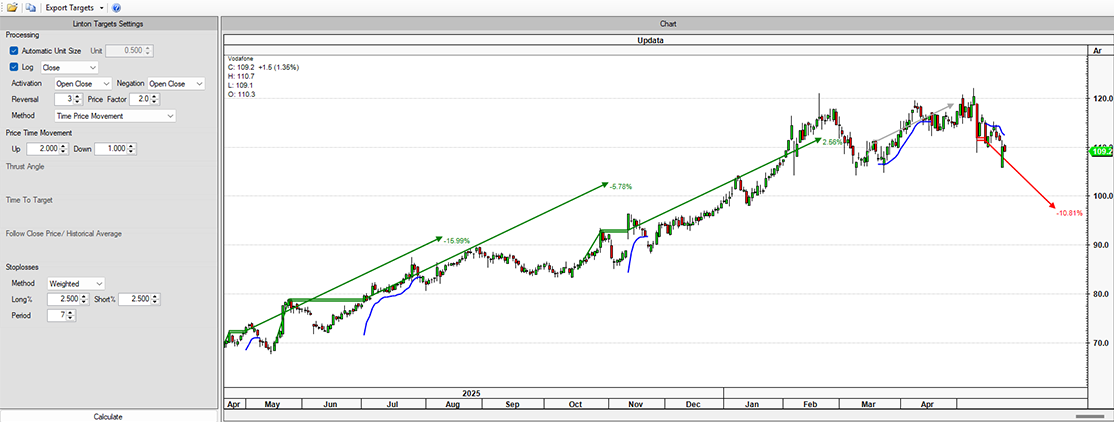This screenshot has width=1114, height=422.
Task: Click the green 109.2 price label on the axis
Action: pos(1100,151)
